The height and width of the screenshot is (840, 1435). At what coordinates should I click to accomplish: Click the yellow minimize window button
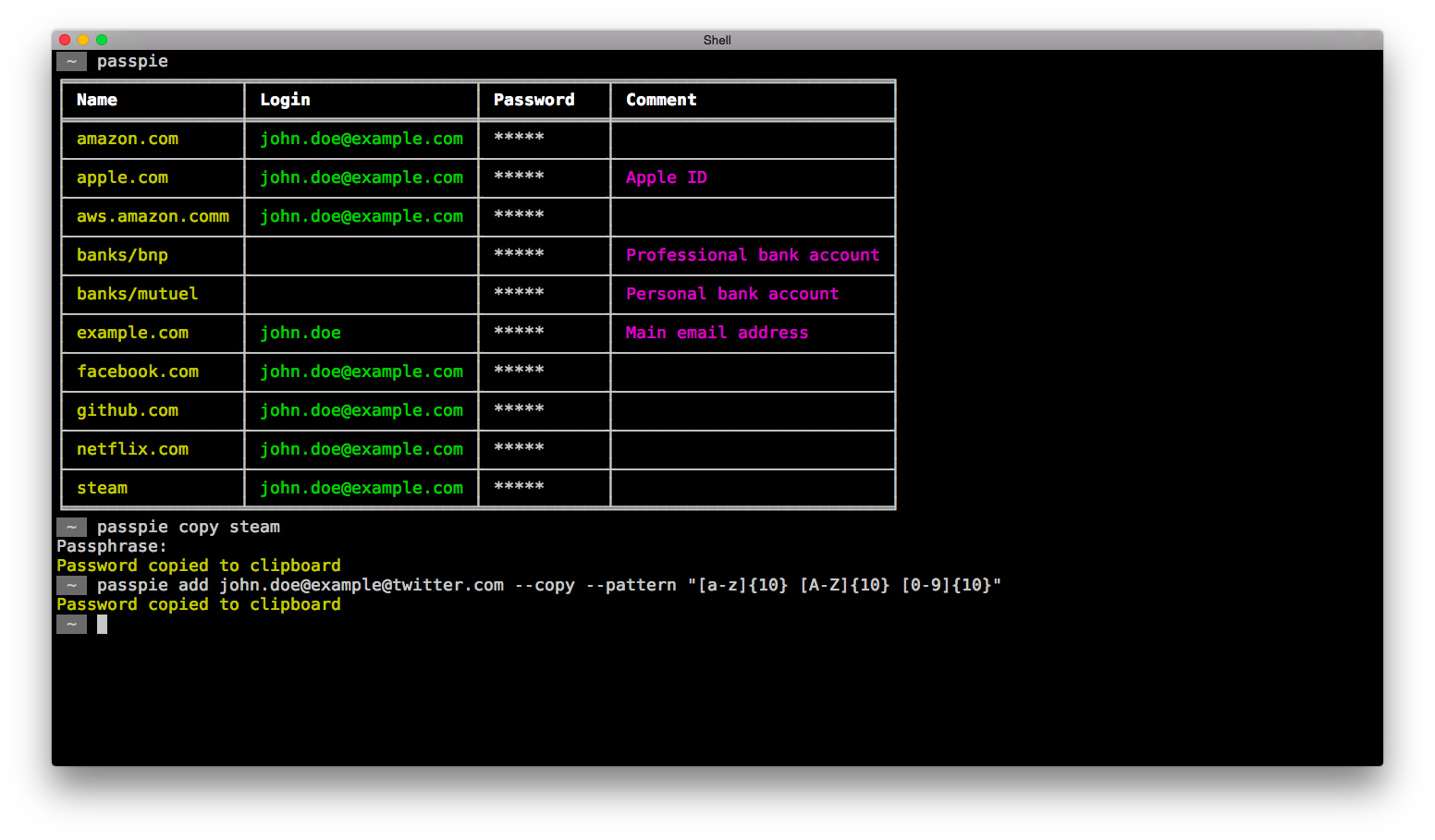pos(83,40)
